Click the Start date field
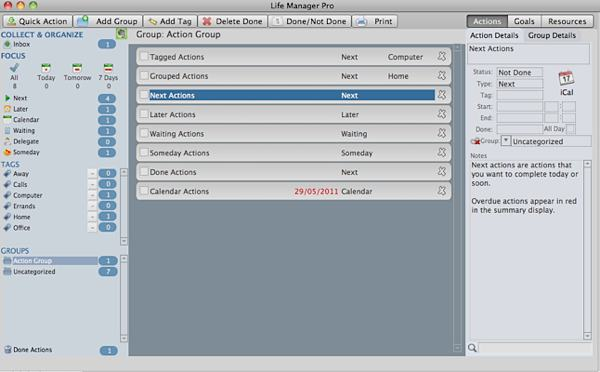 (x=520, y=106)
